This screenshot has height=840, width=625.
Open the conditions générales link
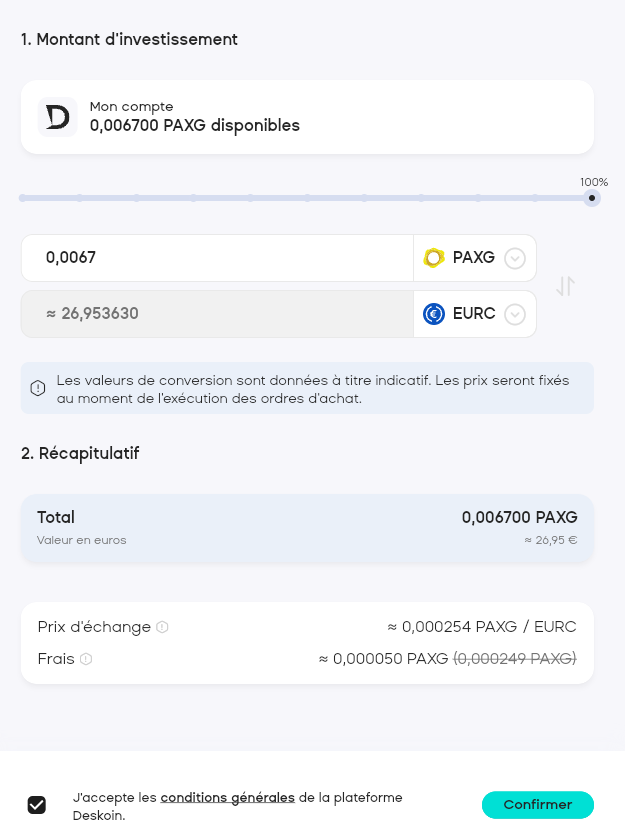228,798
